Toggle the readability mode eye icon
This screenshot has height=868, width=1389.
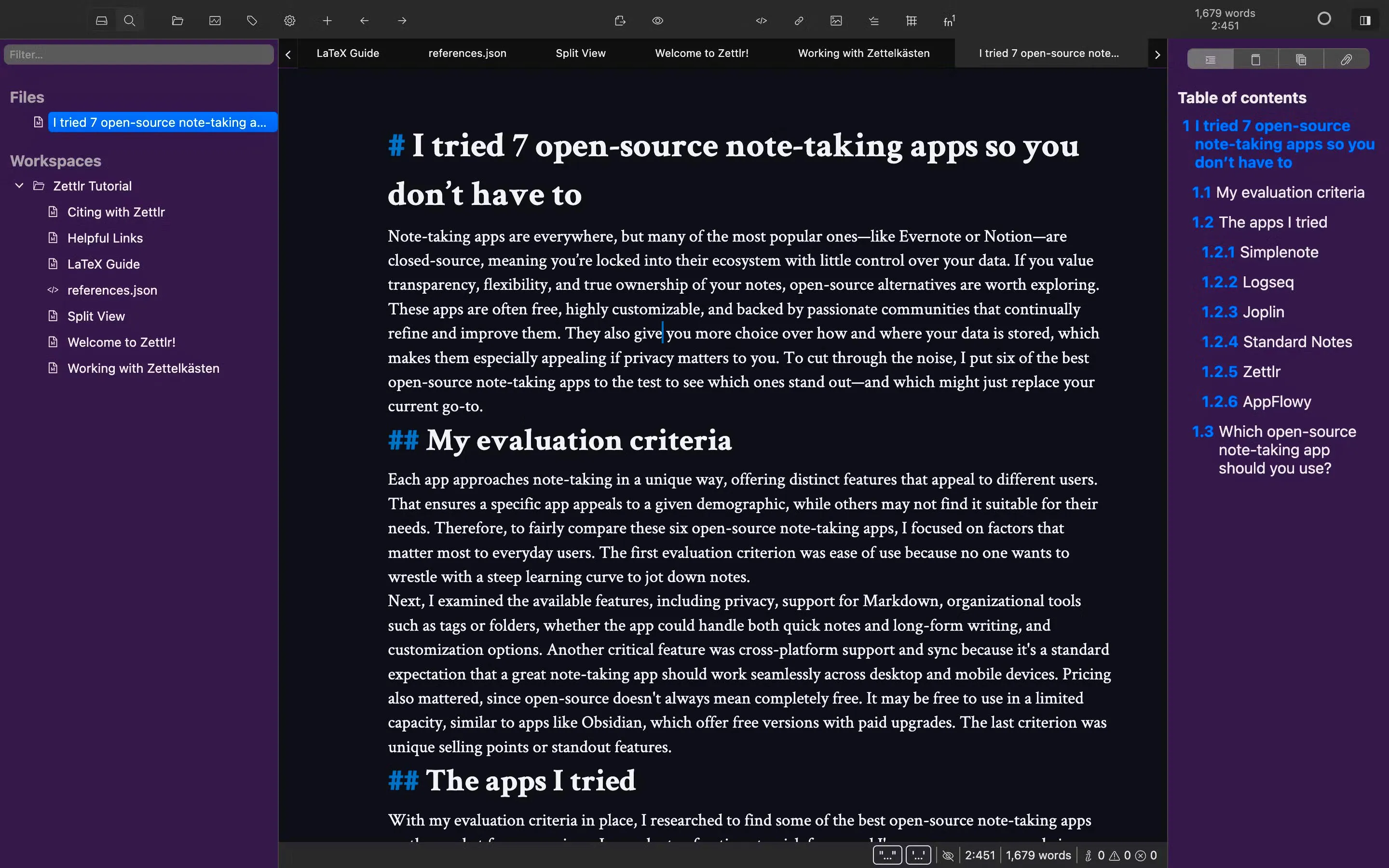[657, 20]
